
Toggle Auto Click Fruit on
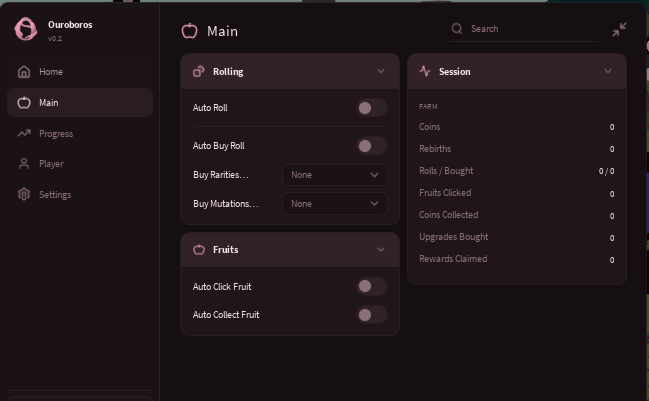pyautogui.click(x=372, y=286)
